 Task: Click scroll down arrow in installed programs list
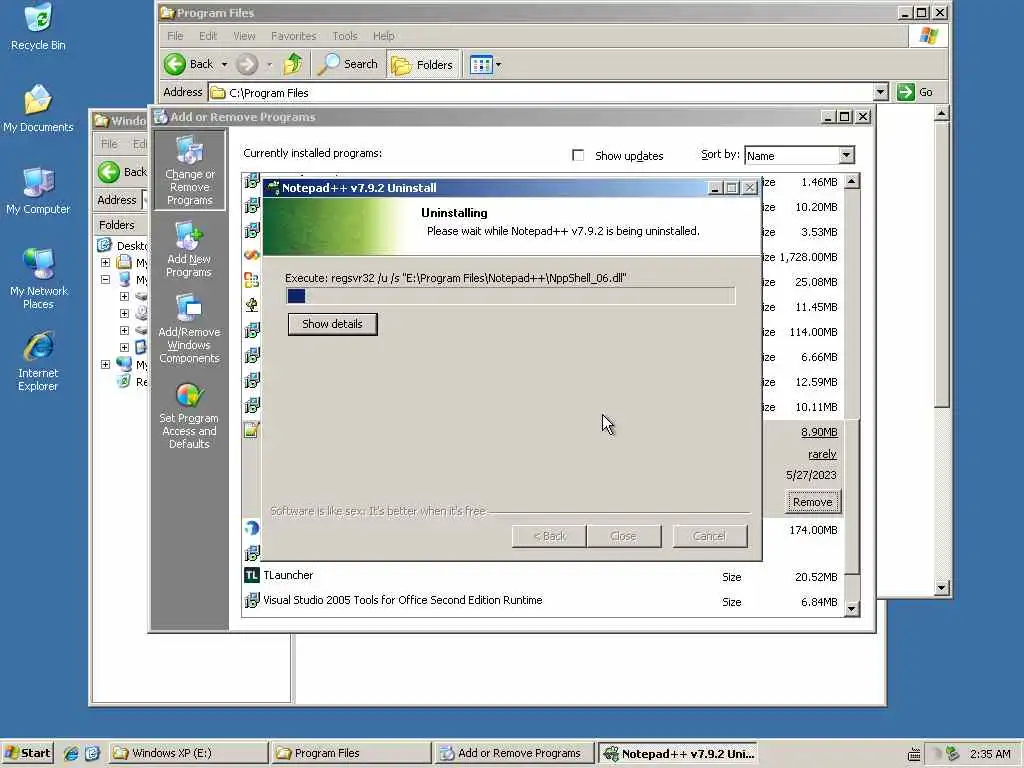852,609
